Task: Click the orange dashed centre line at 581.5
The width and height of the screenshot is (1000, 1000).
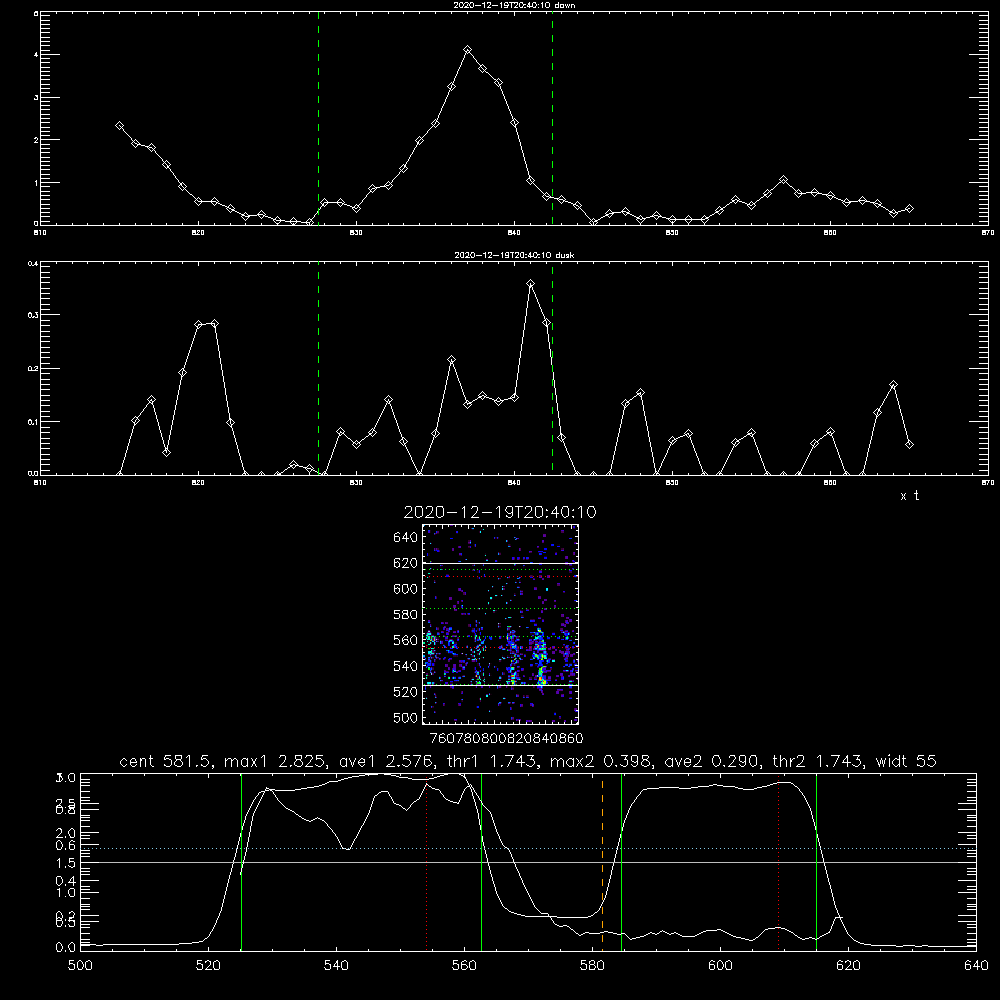Action: (602, 862)
